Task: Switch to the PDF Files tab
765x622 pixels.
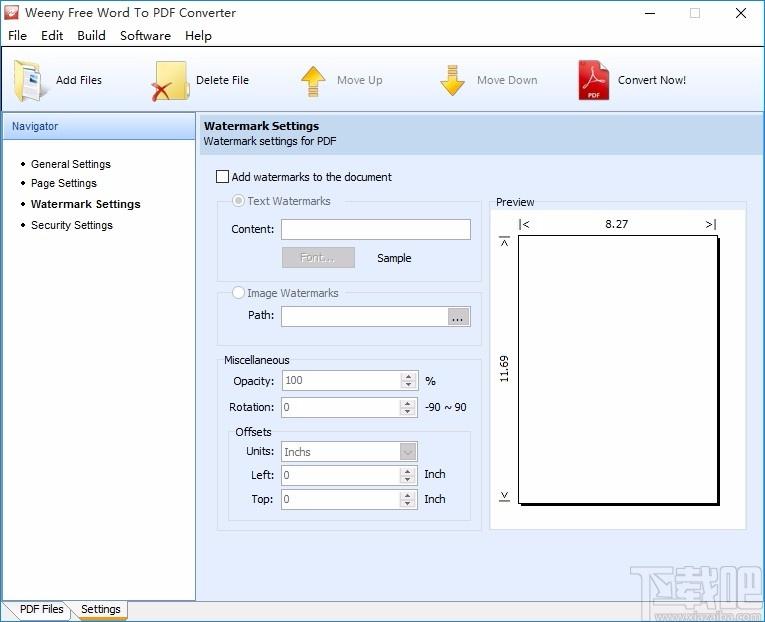Action: [41, 609]
